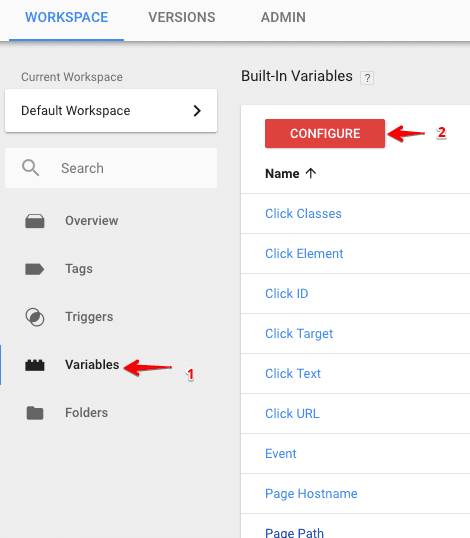Open the Click URL variable
This screenshot has width=470, height=538.
point(292,414)
